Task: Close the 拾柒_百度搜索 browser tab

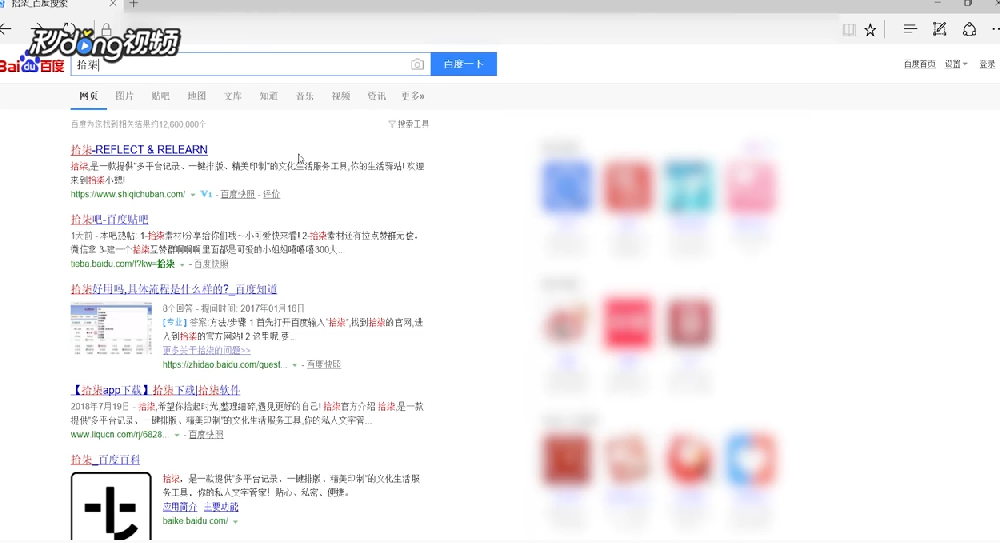Action: click(x=113, y=3)
